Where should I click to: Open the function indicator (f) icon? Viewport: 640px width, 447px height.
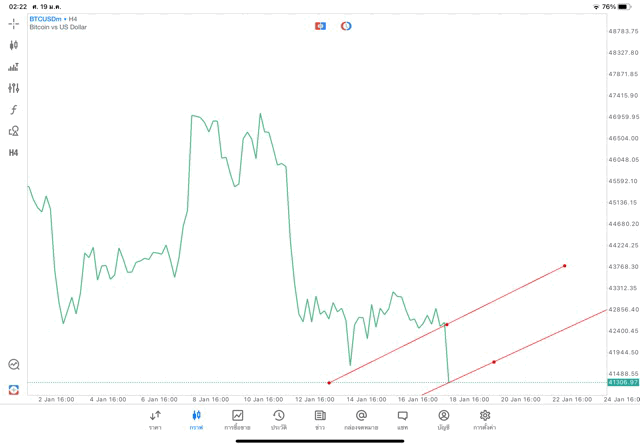click(14, 110)
